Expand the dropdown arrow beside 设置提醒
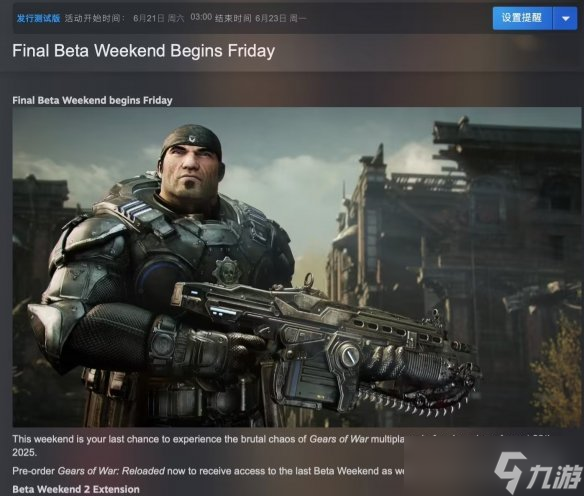 (x=565, y=18)
